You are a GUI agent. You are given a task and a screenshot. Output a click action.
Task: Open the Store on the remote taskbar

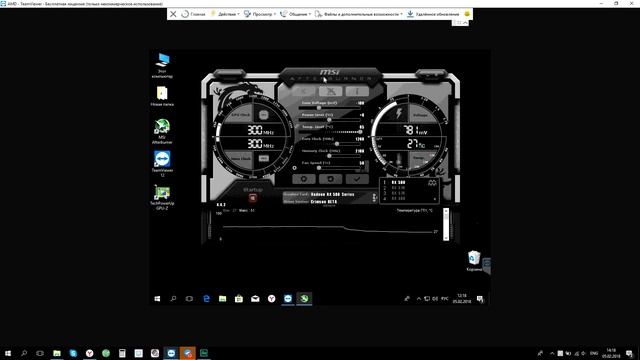(x=239, y=299)
